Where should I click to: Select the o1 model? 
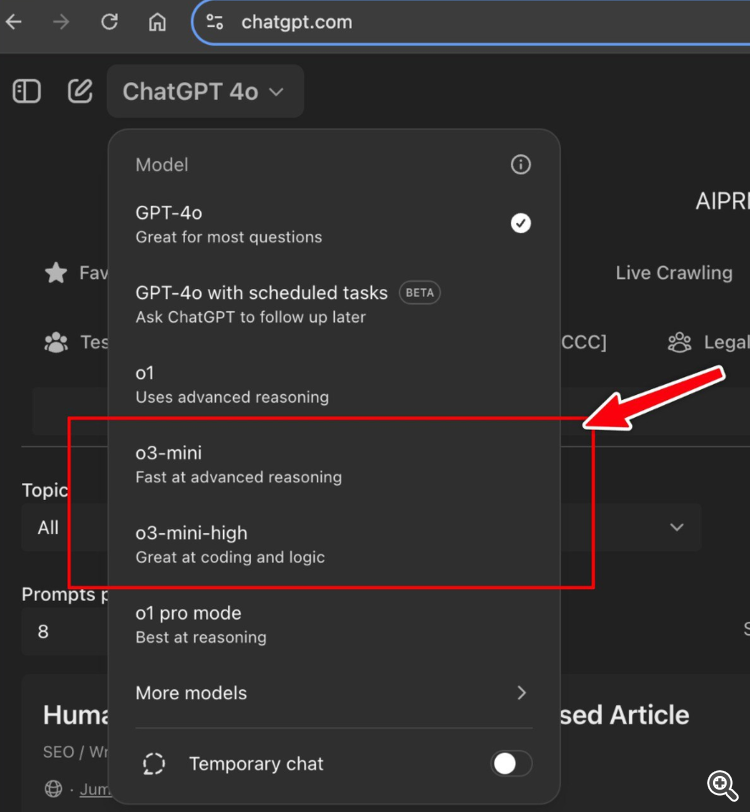click(334, 384)
